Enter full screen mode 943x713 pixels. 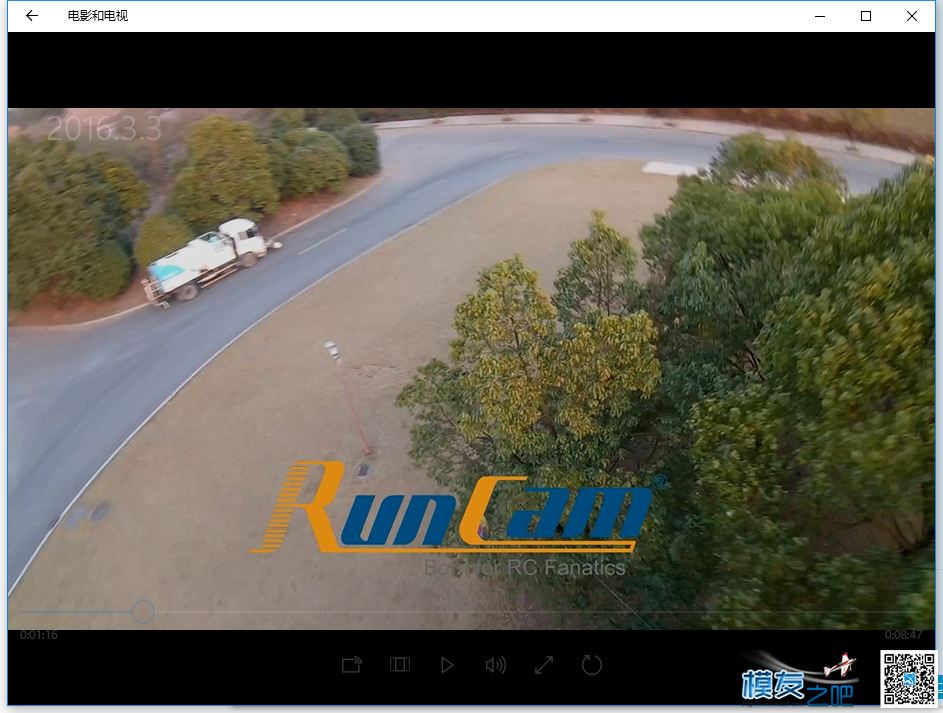tap(544, 665)
